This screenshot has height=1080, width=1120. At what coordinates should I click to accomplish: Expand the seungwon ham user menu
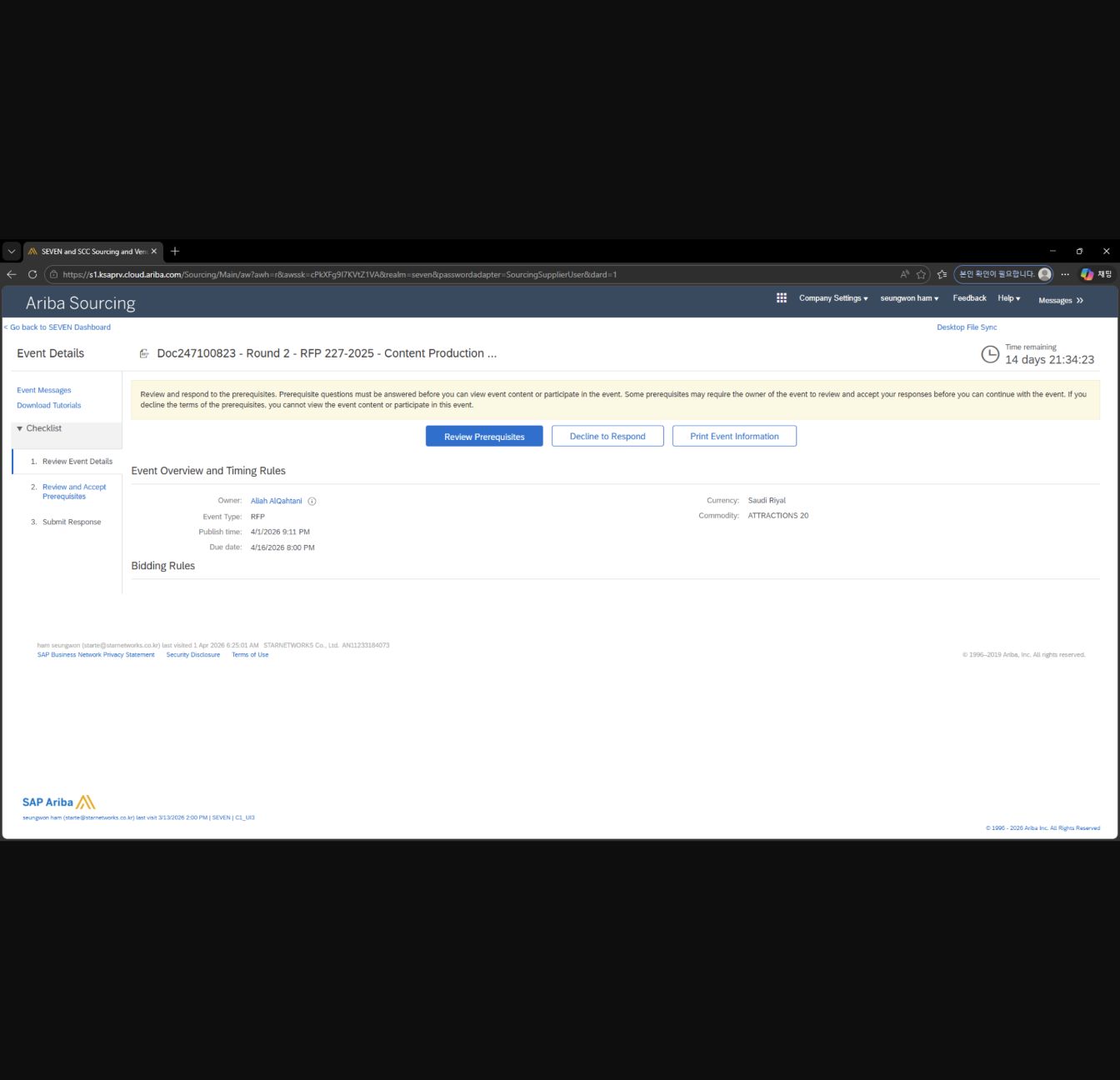[x=909, y=298]
